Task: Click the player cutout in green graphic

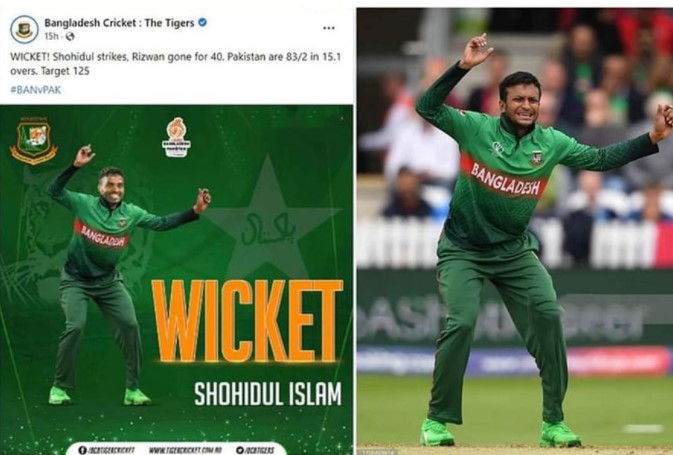Action: click(124, 275)
